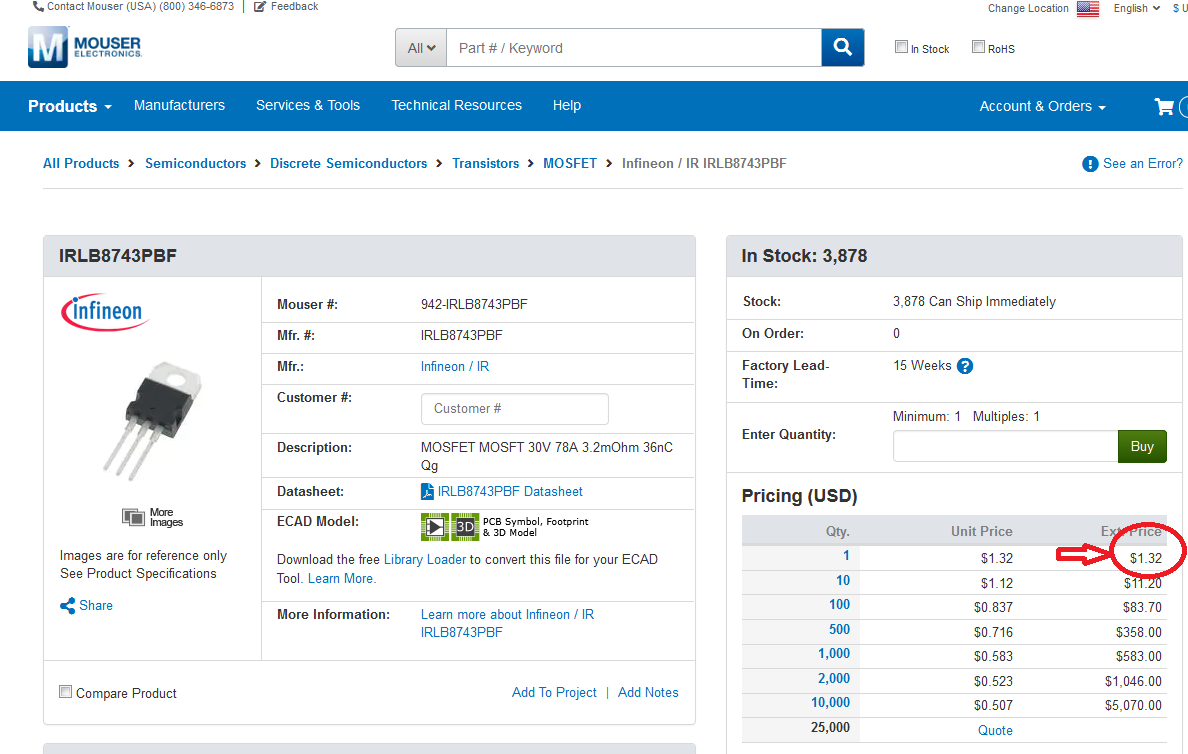
Task: Select quantity 1 price break
Action: click(x=846, y=556)
